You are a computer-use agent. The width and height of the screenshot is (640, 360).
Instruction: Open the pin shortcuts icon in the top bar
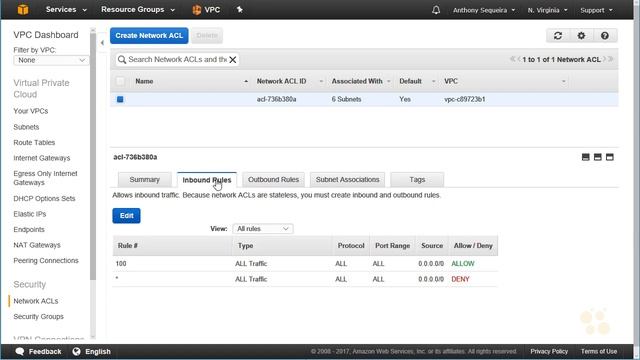point(240,9)
